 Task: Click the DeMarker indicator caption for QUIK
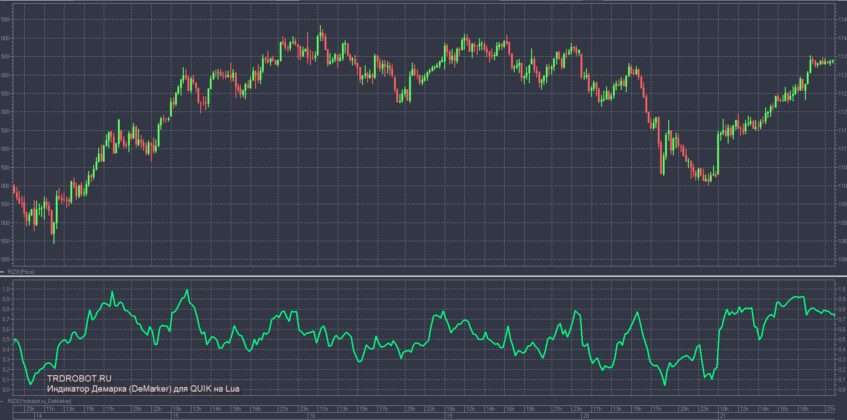pos(143,389)
